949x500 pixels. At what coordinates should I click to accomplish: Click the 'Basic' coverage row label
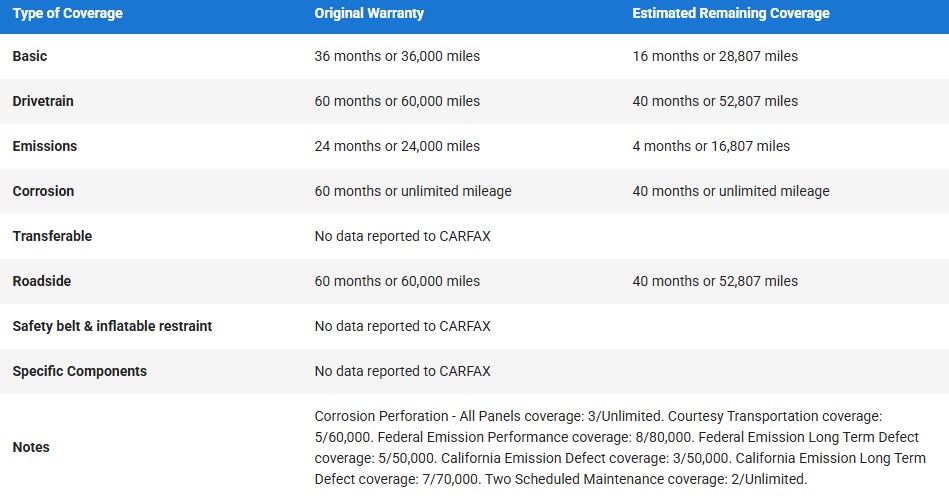[30, 56]
